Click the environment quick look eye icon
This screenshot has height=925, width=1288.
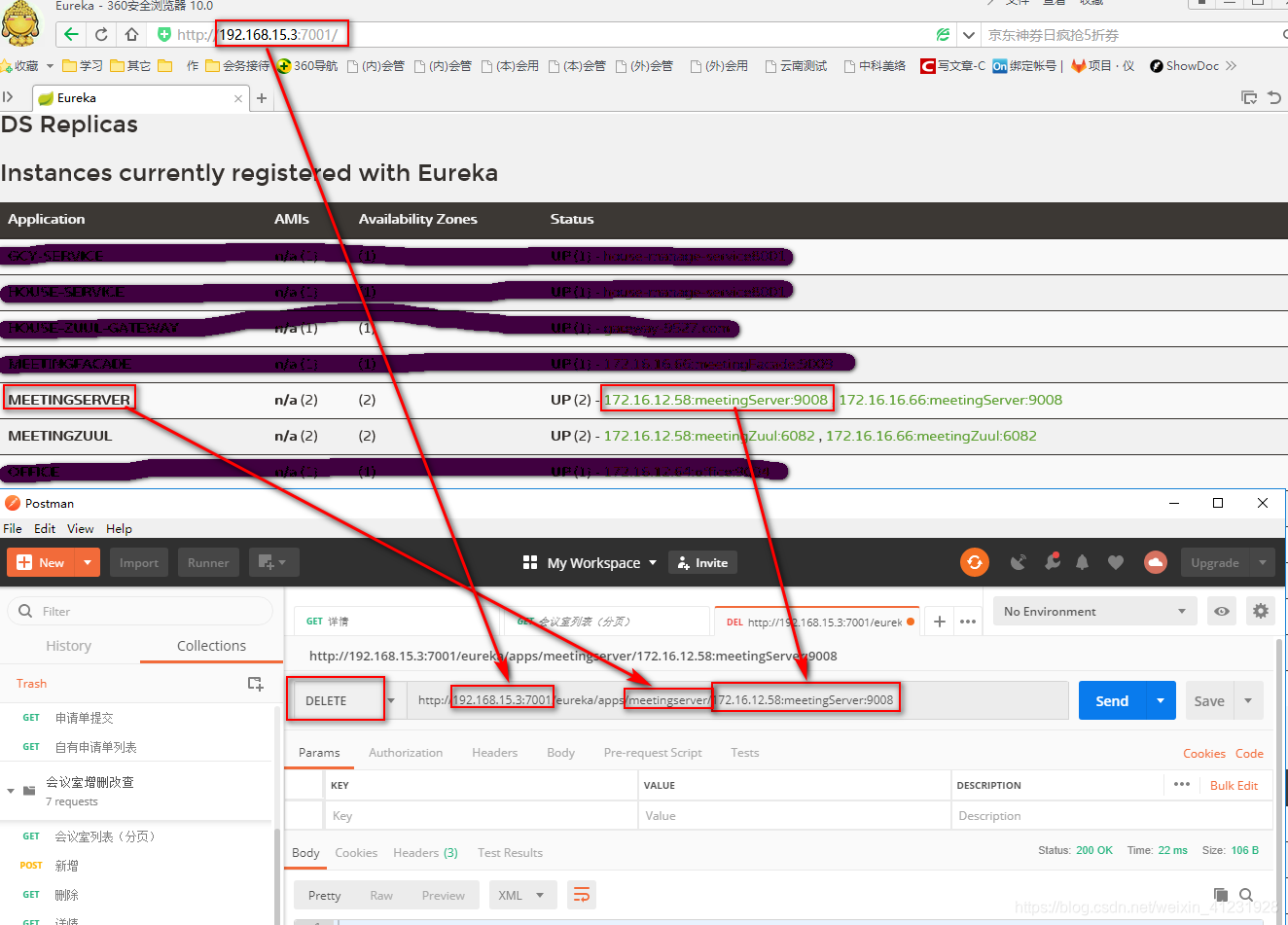coord(1222,611)
